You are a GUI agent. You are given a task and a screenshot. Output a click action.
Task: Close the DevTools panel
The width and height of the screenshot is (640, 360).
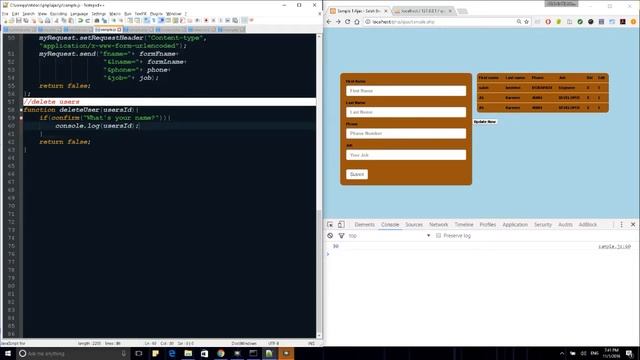pyautogui.click(x=633, y=224)
